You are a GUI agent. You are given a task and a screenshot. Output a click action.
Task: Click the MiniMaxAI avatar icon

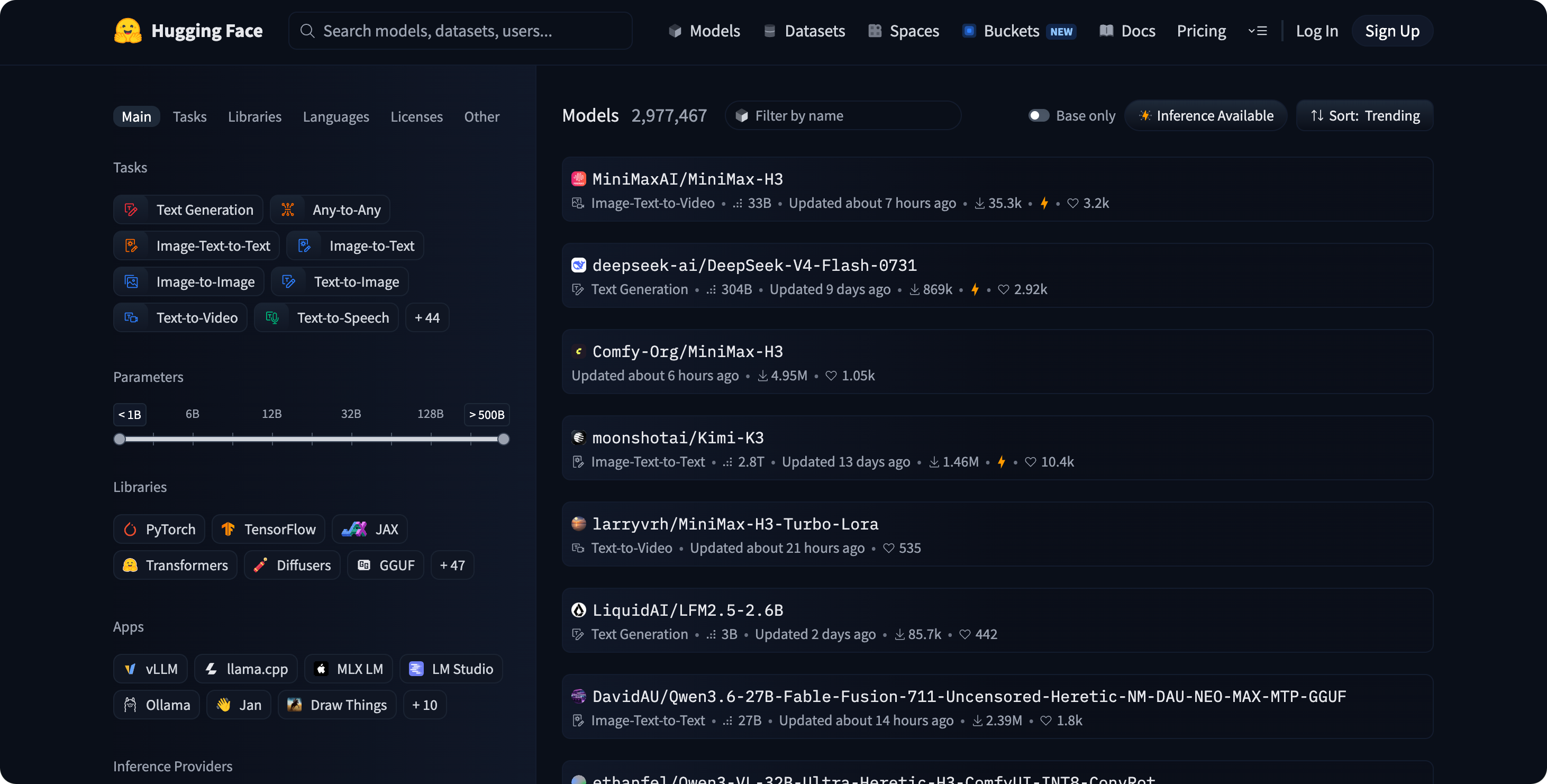[578, 179]
